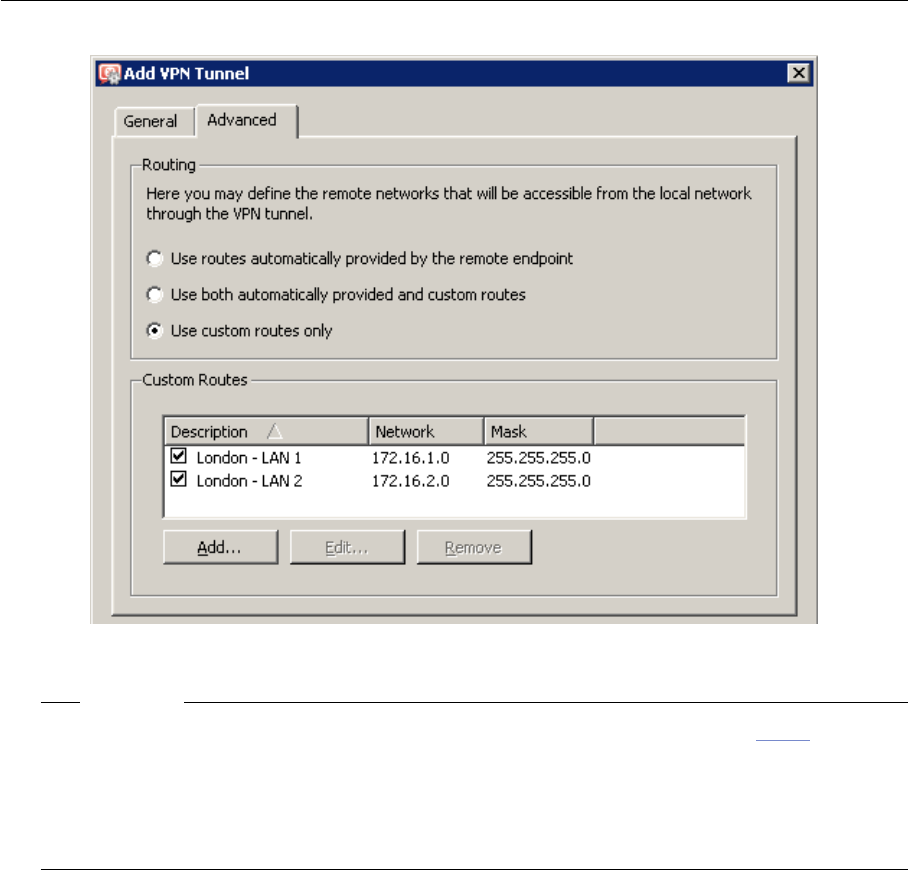Image resolution: width=908 pixels, height=870 pixels.
Task: Click the Add VPN Tunnel title bar icon
Action: [109, 74]
